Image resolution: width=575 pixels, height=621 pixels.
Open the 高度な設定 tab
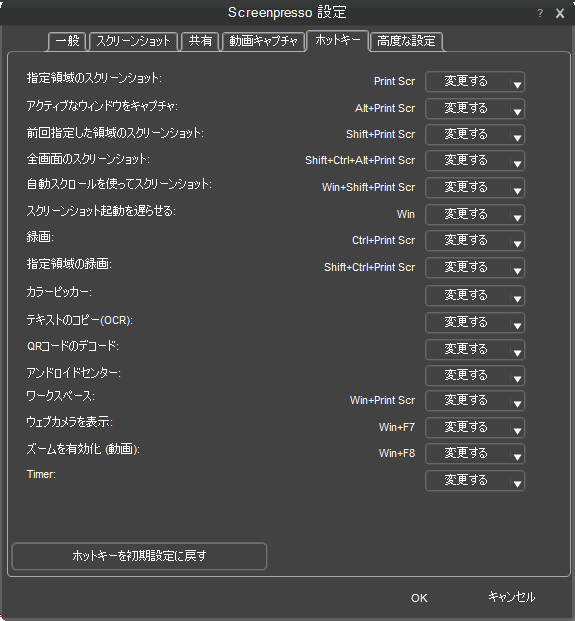point(406,41)
